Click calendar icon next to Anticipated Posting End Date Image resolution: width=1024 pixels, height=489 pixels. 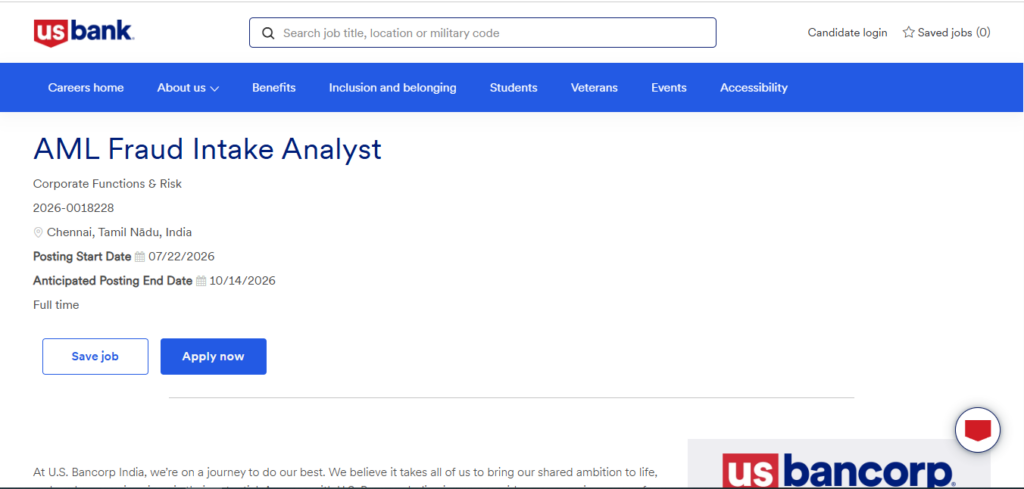click(x=201, y=281)
